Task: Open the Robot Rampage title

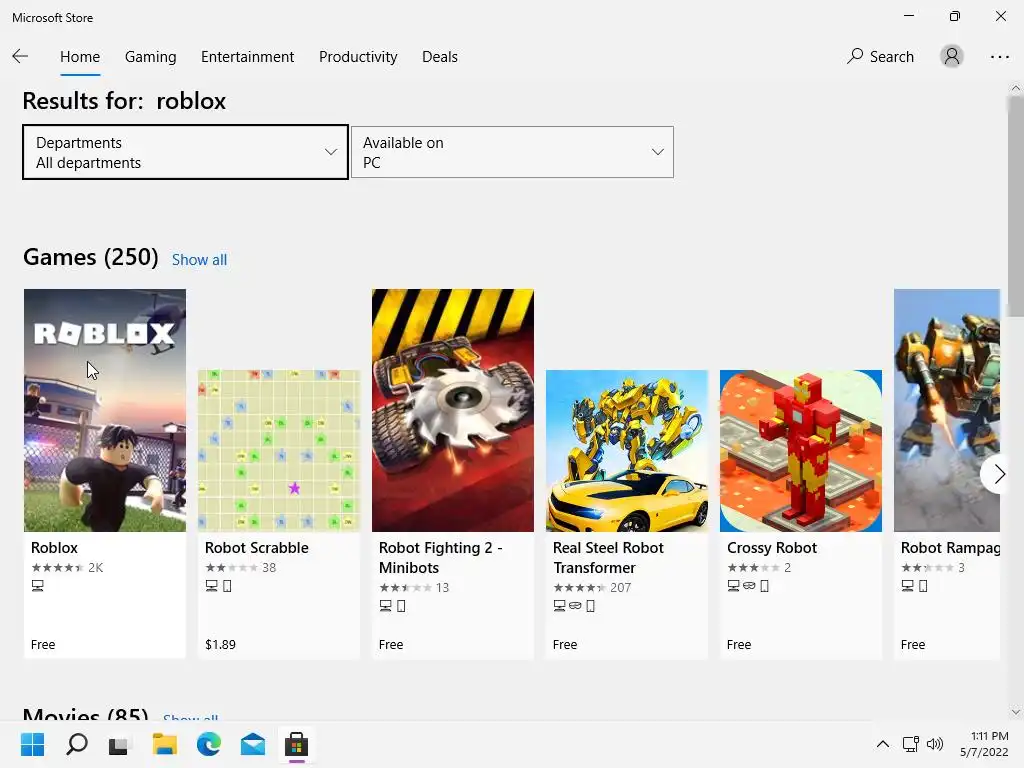Action: pos(950,548)
